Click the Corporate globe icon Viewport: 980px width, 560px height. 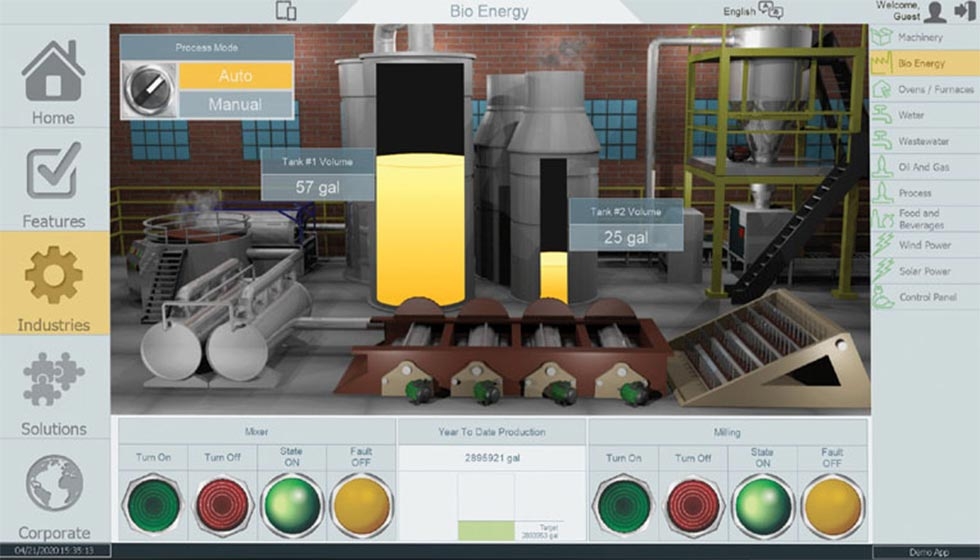(x=53, y=484)
